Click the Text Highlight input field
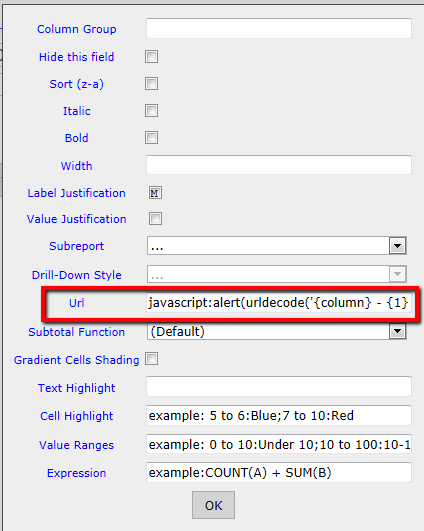 point(279,386)
